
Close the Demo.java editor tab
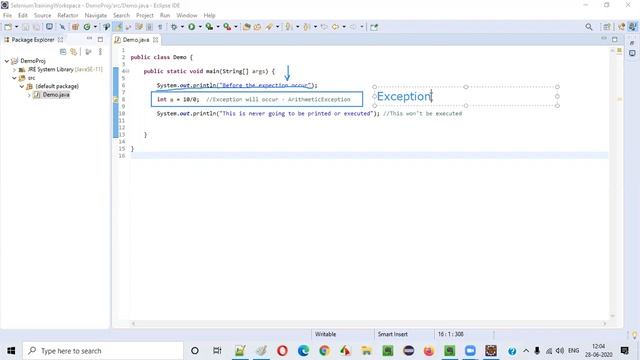click(156, 40)
